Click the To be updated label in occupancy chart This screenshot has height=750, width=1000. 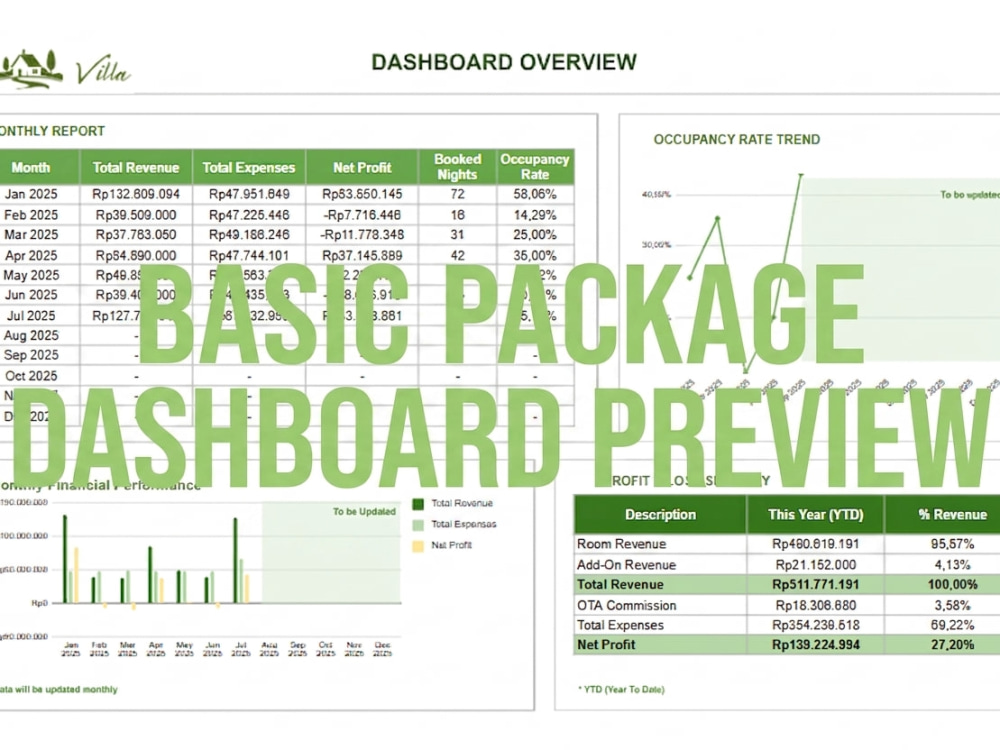click(x=969, y=195)
